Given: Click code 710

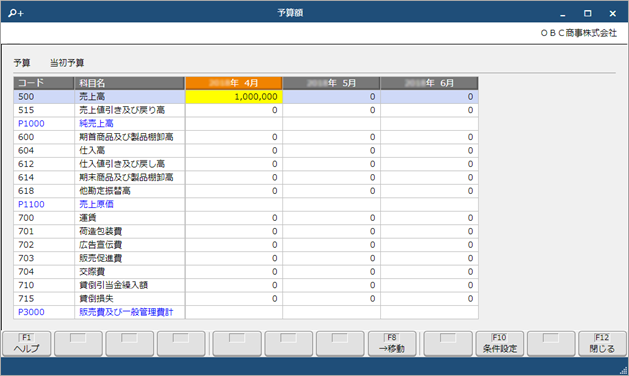Looking at the screenshot, I should [26, 285].
